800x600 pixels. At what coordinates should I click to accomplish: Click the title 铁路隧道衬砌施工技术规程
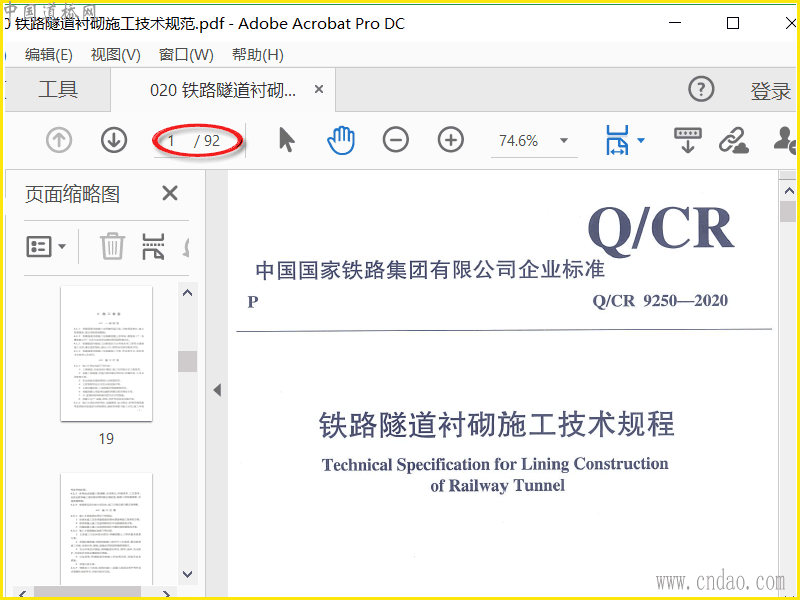coord(496,424)
